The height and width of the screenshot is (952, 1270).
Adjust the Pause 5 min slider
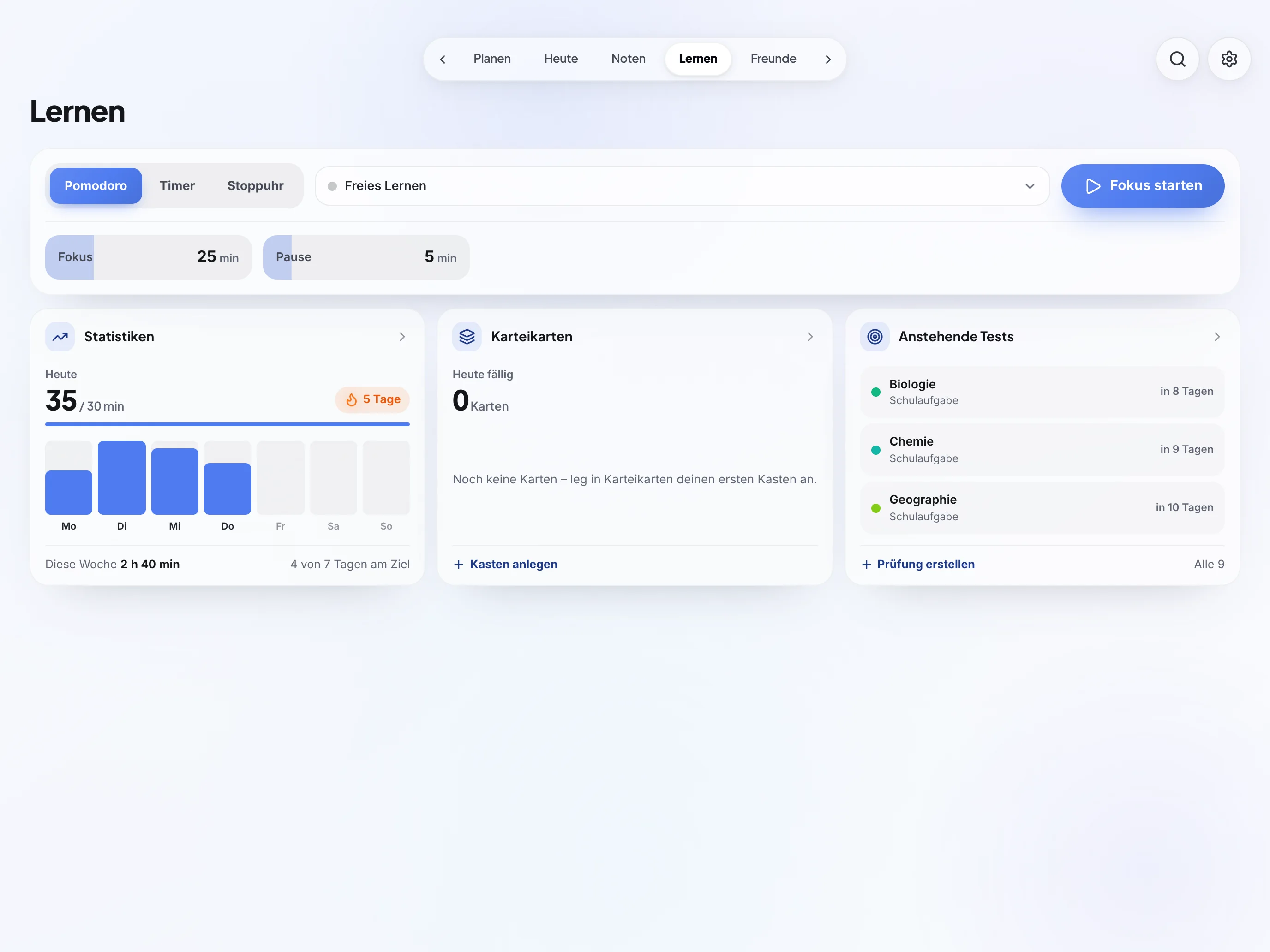366,257
